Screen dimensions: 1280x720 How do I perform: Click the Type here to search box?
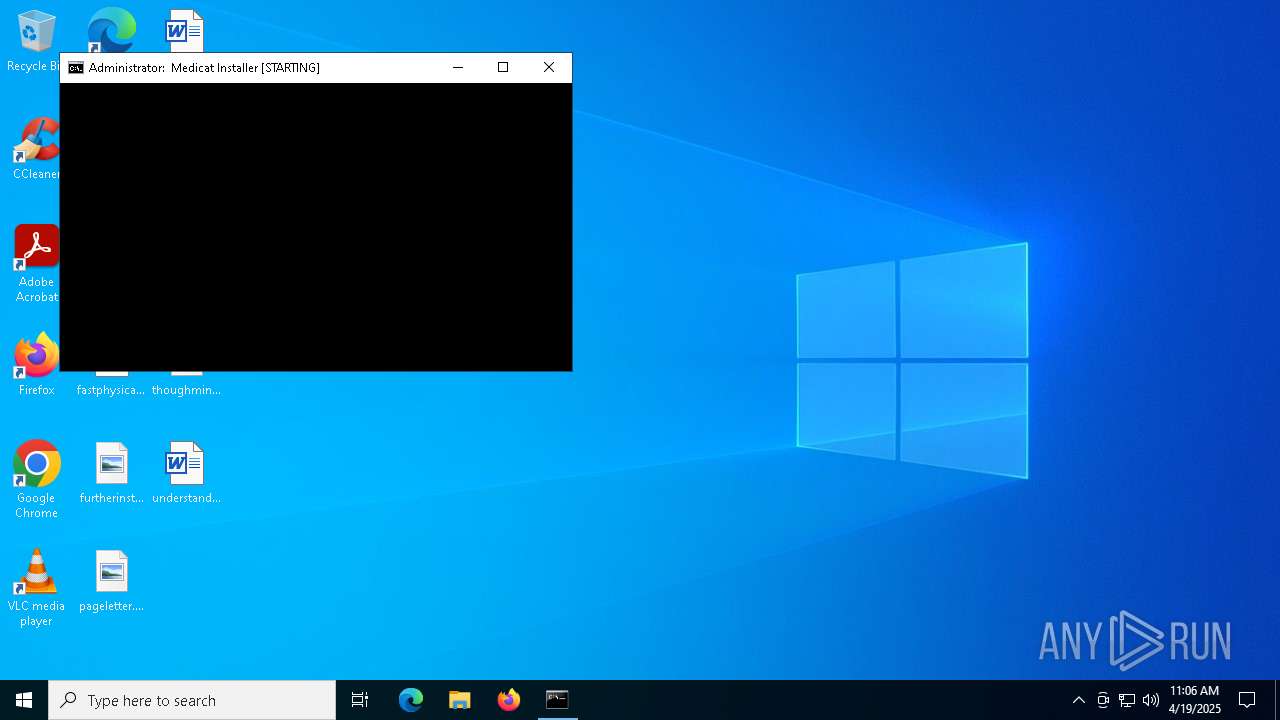[192, 700]
